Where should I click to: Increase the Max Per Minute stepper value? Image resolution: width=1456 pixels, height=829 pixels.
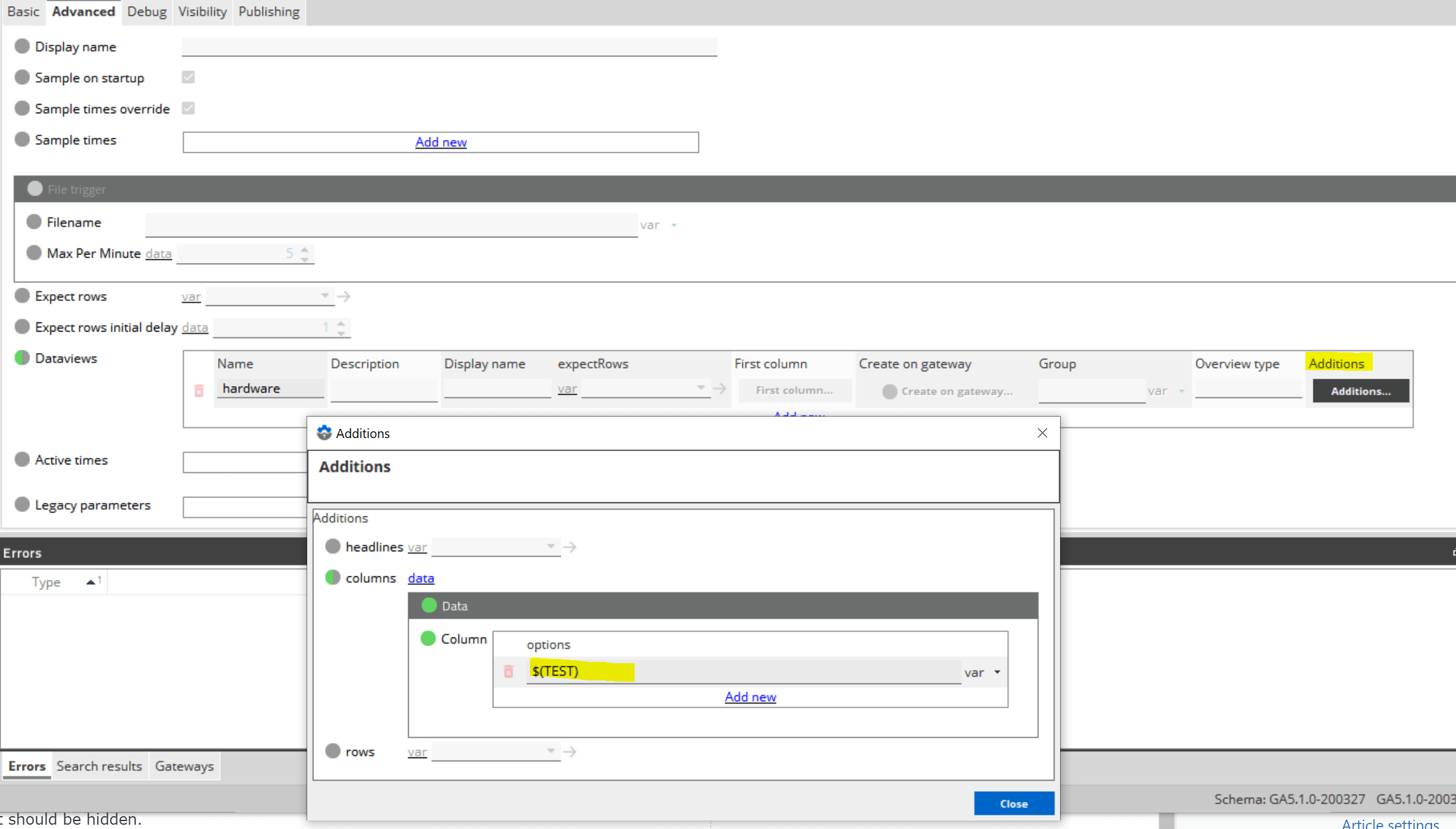click(305, 249)
